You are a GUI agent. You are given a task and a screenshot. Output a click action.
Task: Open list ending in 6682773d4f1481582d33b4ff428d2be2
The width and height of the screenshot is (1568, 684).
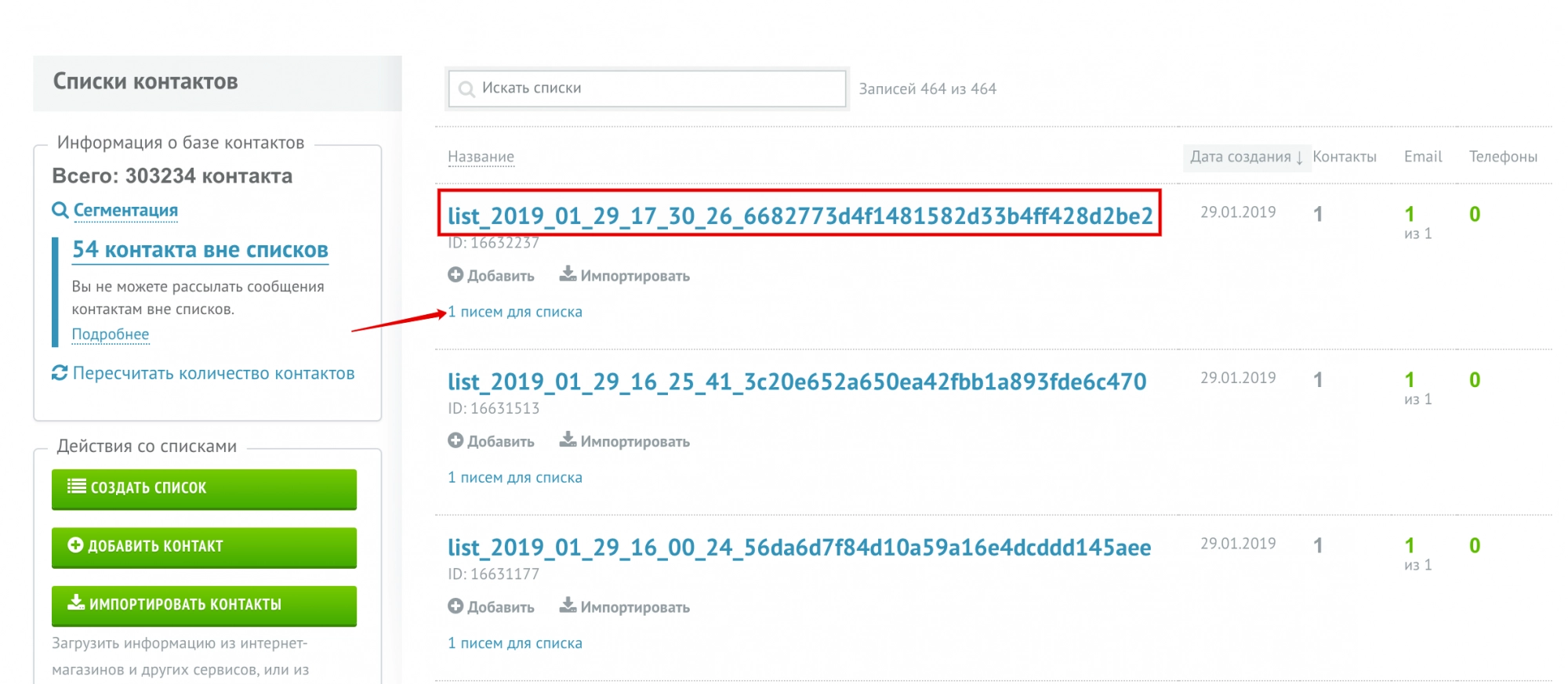pos(800,215)
